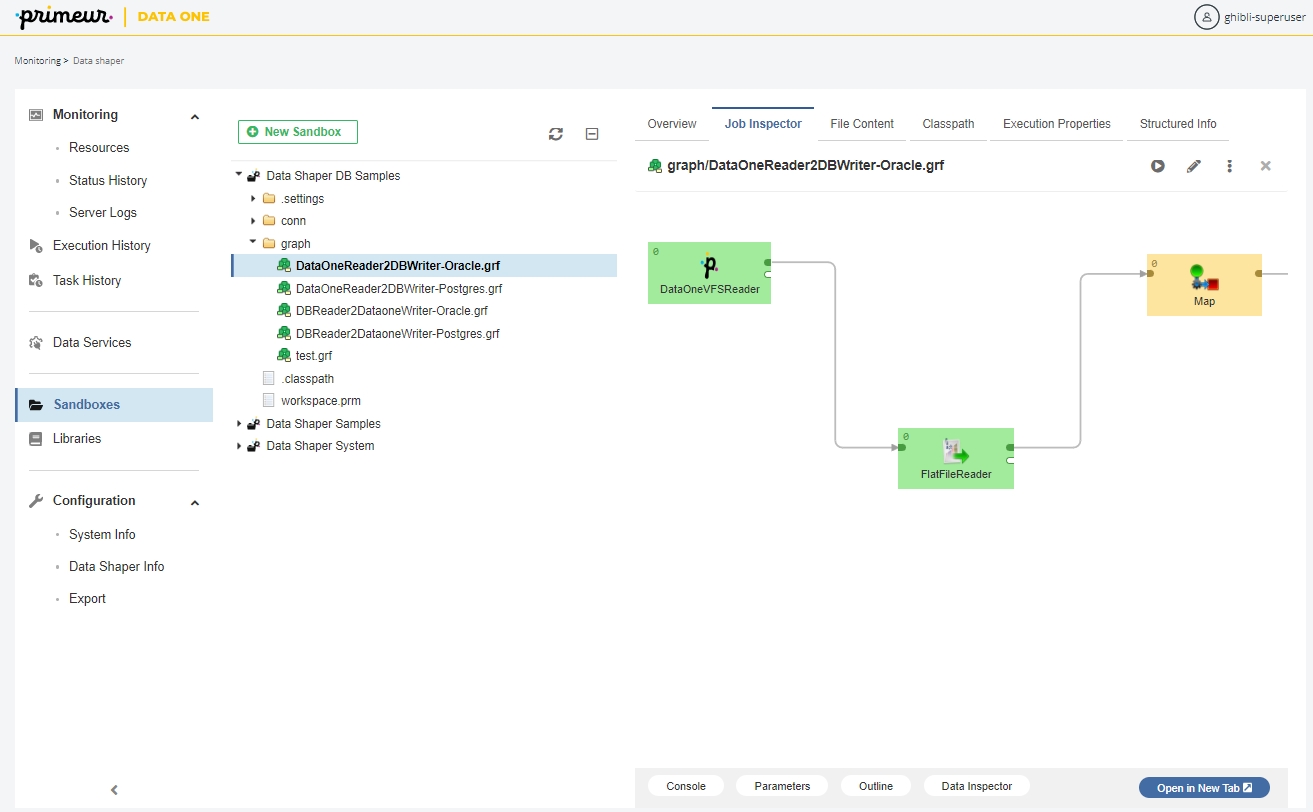Click the Data Shaper Samples sandbox icon
Viewport: 1313px width, 812px height.
pos(254,424)
